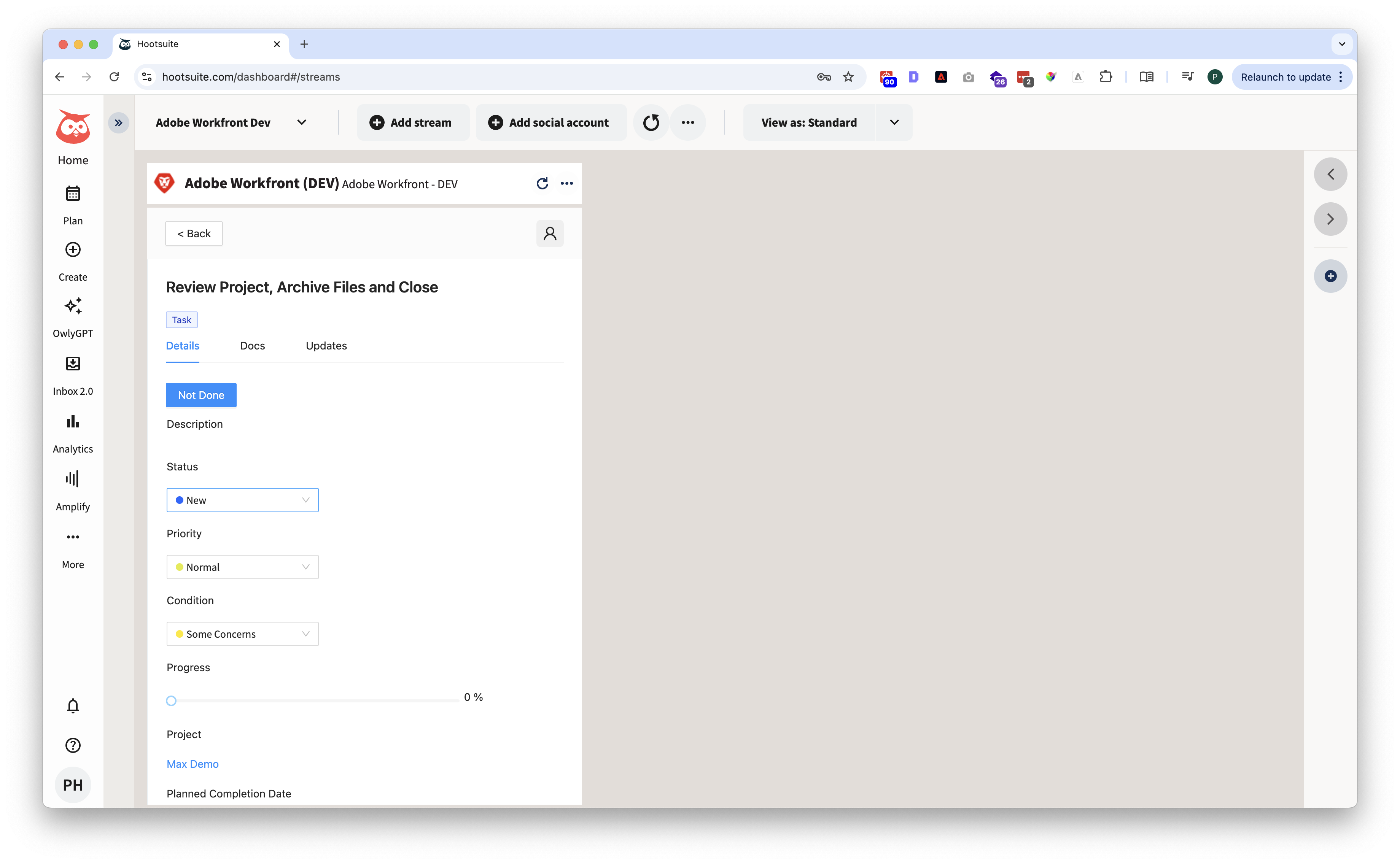Open Hootsuite Home owl logo
The width and height of the screenshot is (1400, 864).
[73, 127]
